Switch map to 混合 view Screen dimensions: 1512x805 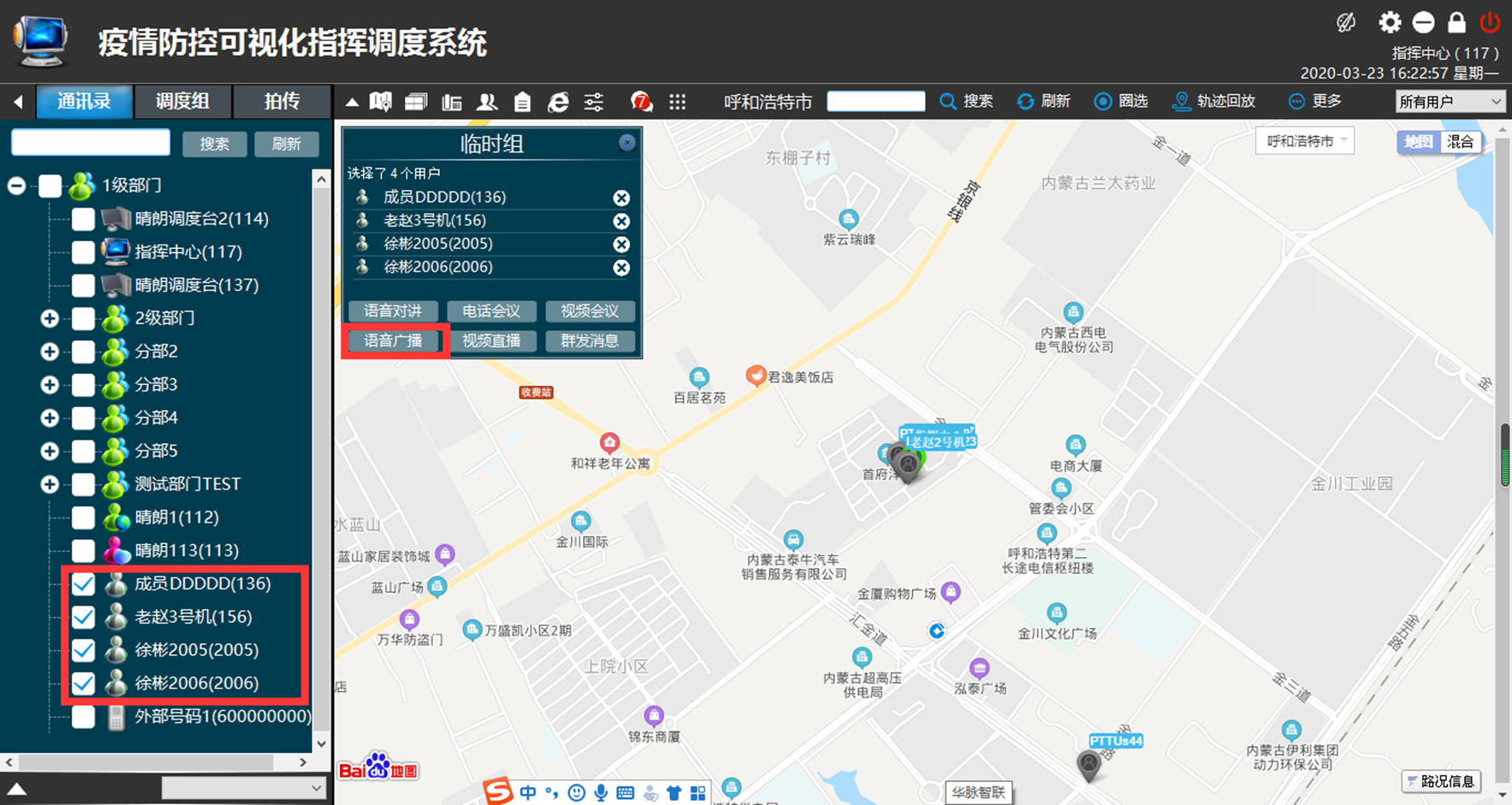(1460, 142)
